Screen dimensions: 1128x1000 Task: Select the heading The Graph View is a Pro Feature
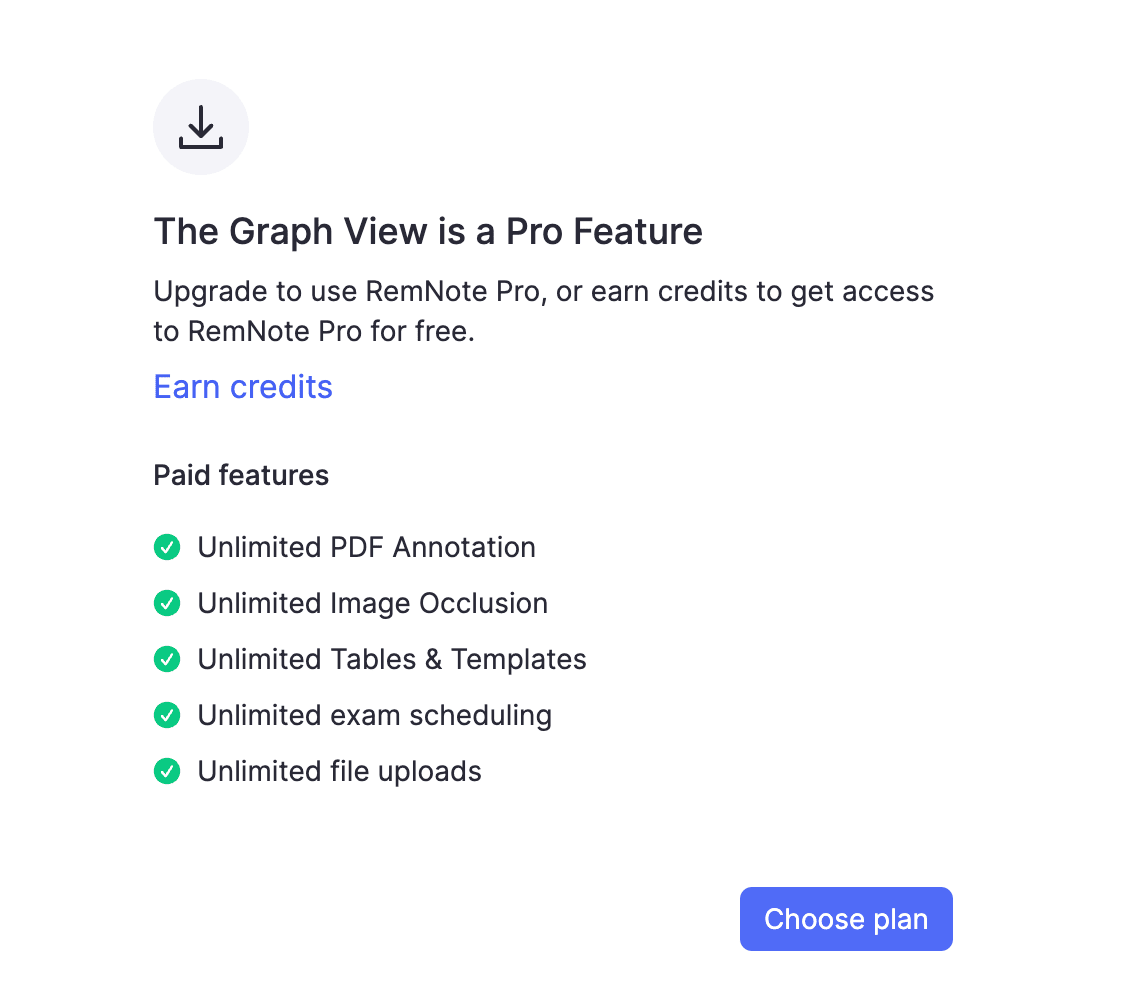click(x=428, y=231)
